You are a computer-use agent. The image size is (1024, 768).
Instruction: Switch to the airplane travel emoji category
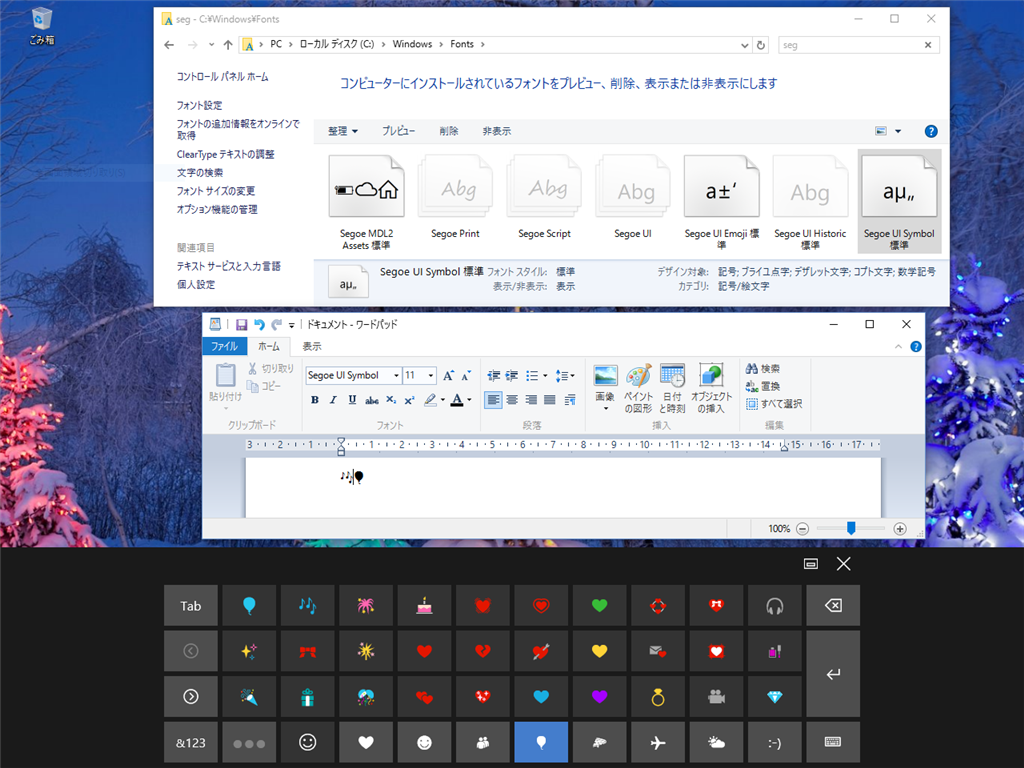click(658, 743)
